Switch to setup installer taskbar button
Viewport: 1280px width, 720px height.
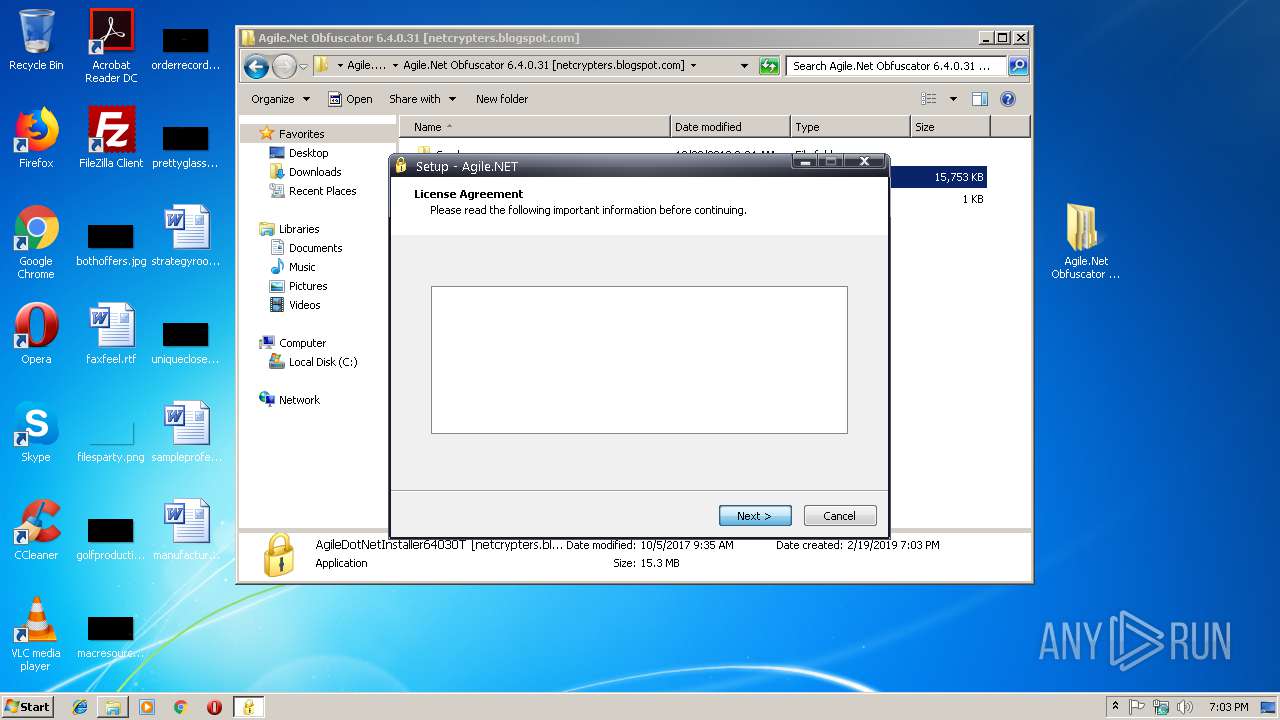point(248,707)
